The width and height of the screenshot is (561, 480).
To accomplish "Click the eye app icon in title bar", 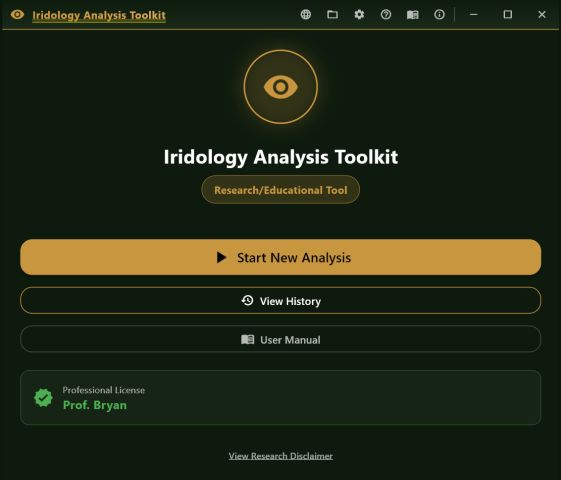I will [17, 15].
